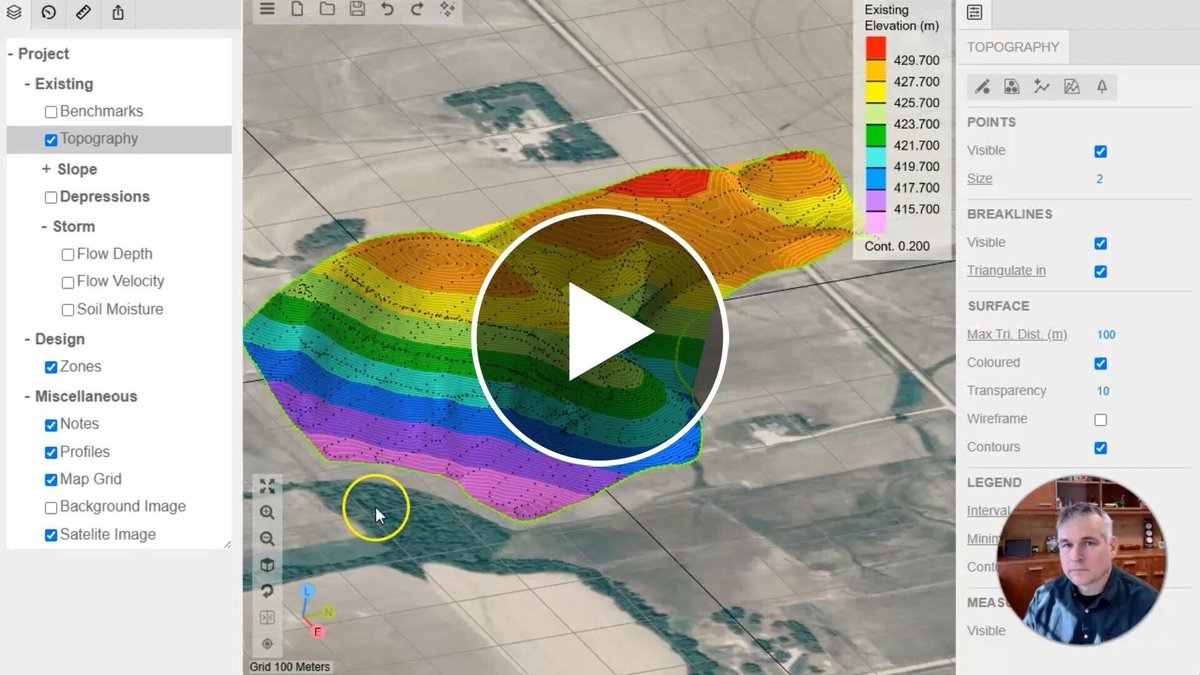Click the Size link under Points

coord(980,179)
